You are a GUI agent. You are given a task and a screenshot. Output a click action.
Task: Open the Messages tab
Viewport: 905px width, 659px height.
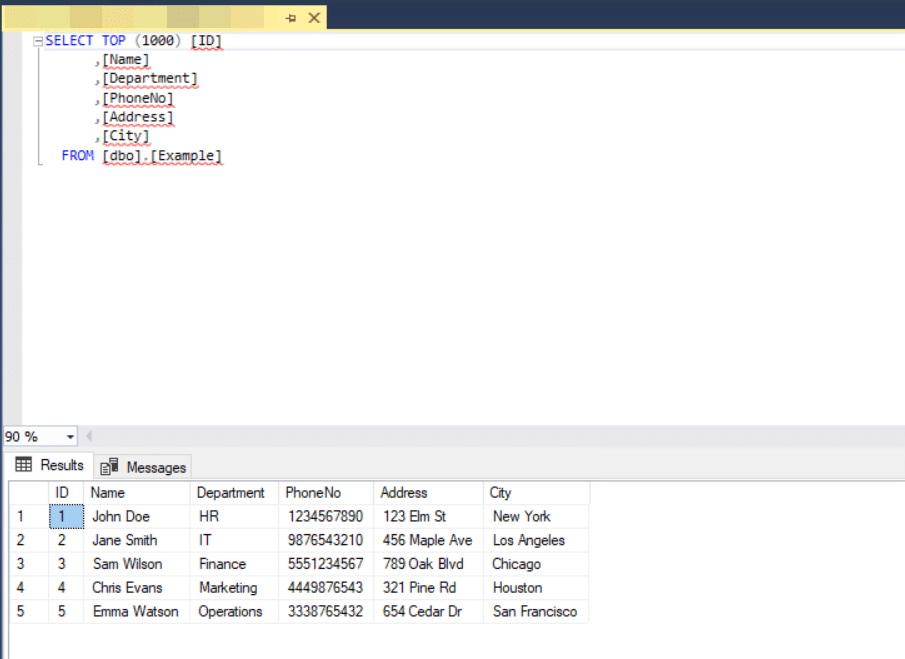[x=145, y=467]
